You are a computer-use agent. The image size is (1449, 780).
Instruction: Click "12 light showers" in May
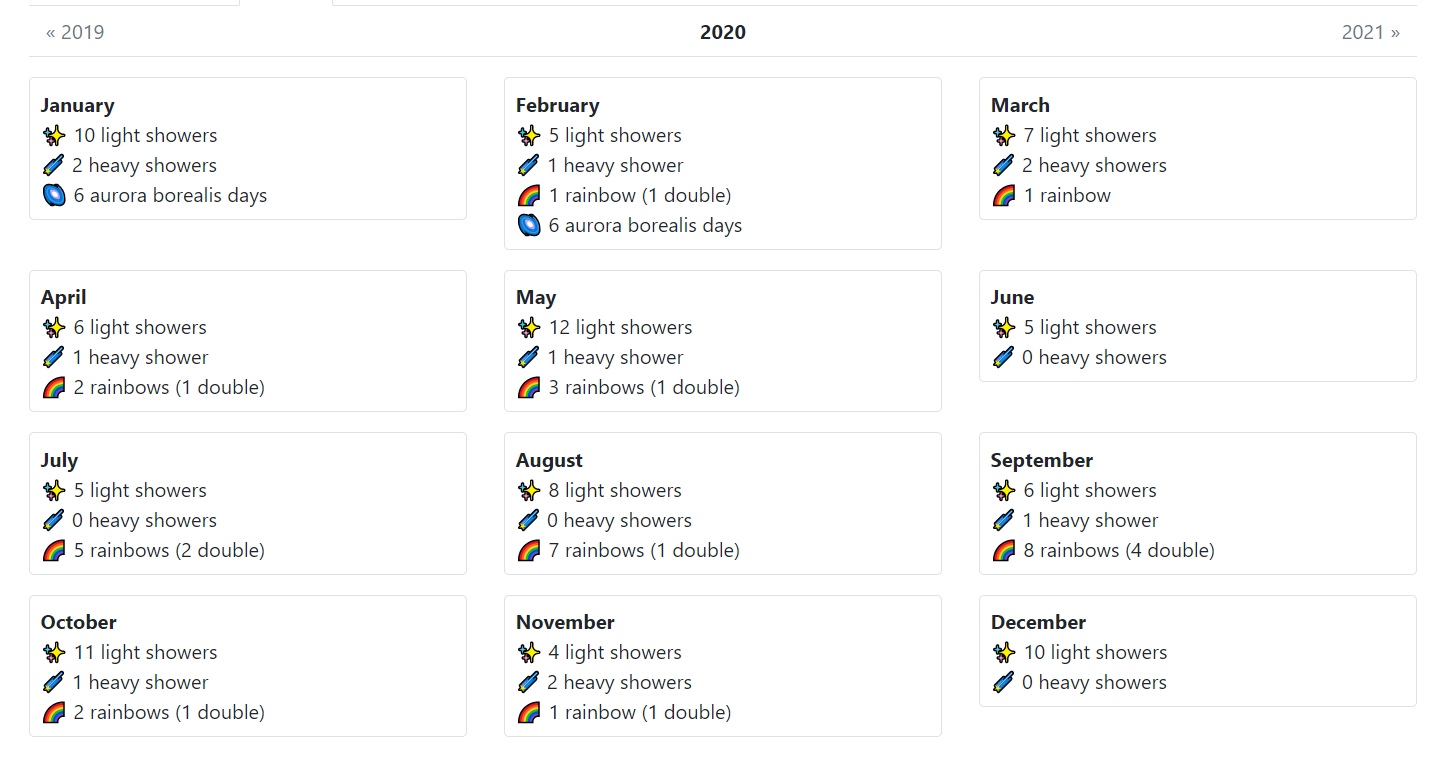click(620, 328)
